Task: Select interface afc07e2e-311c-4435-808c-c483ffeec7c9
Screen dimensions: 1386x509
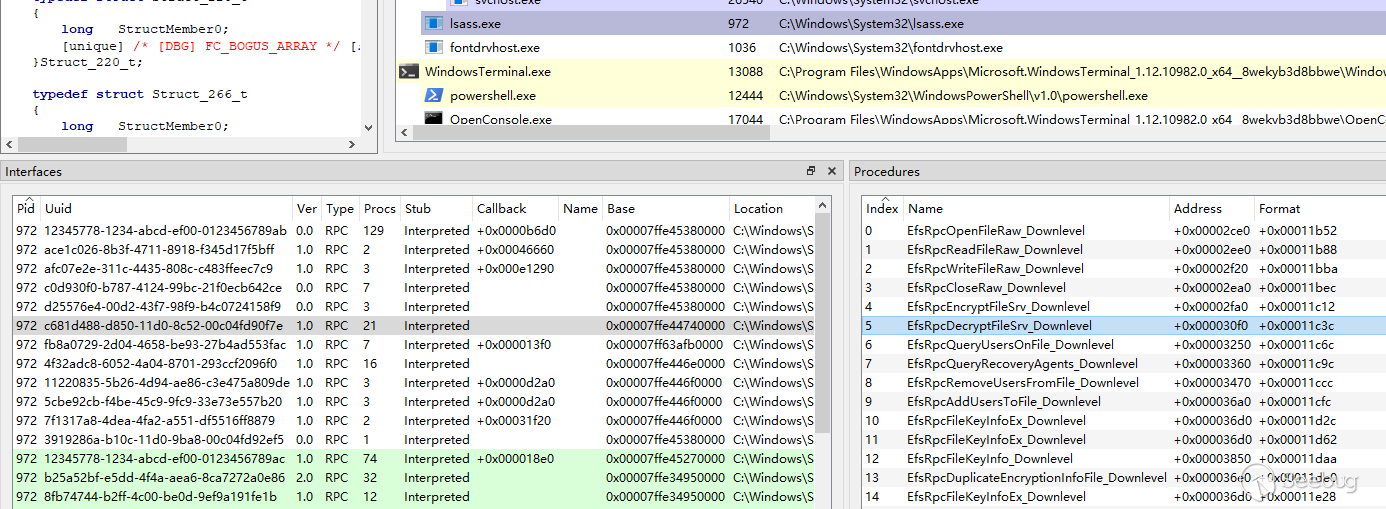Action: 158,268
